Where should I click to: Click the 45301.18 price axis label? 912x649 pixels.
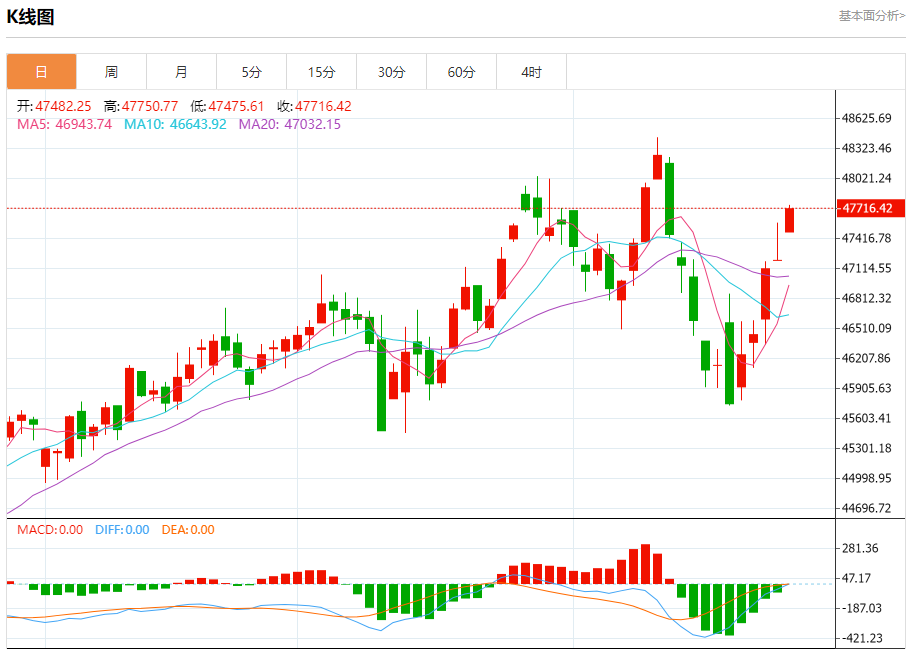[x=867, y=448]
